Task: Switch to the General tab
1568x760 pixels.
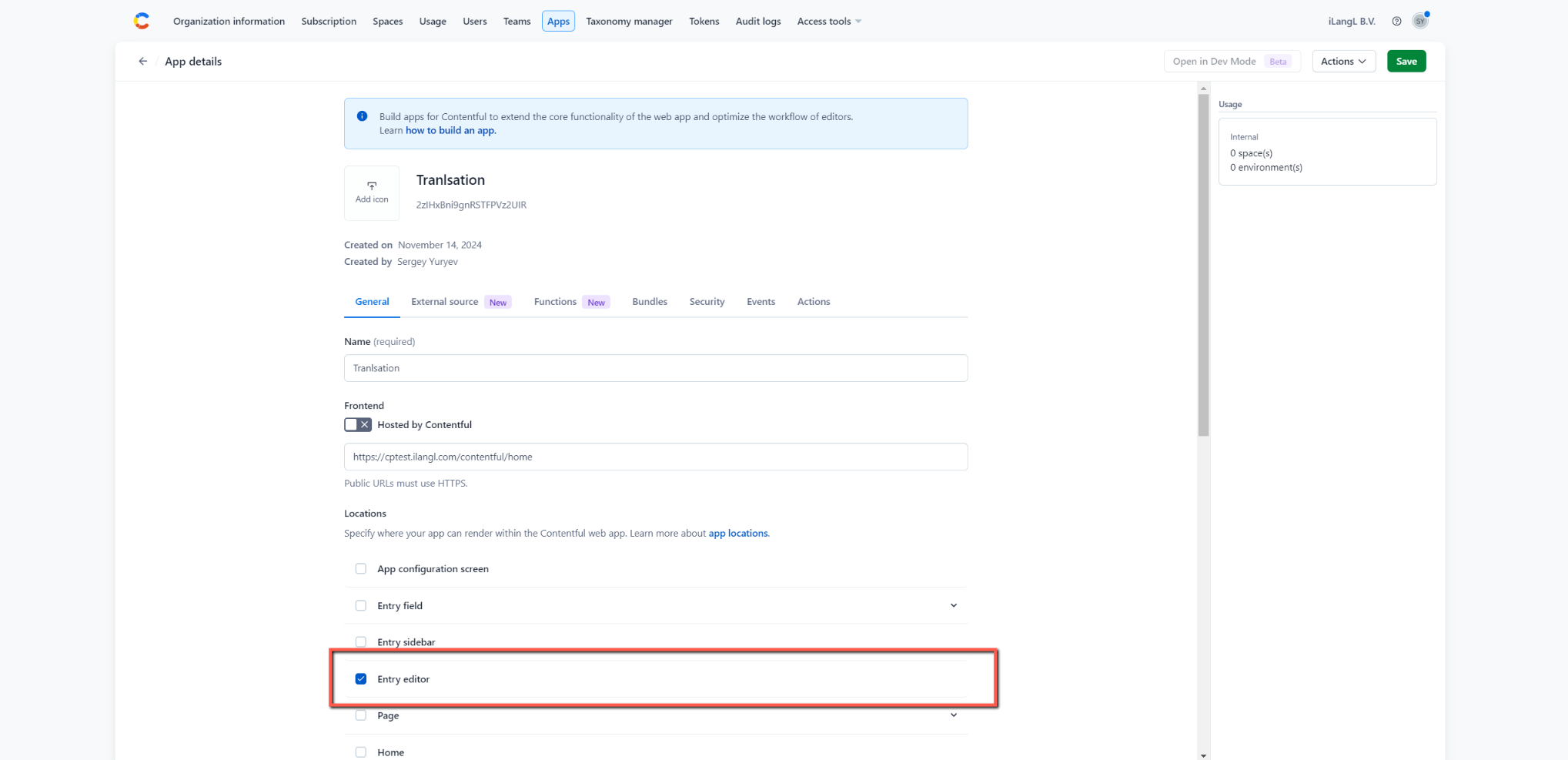Action: coord(372,302)
